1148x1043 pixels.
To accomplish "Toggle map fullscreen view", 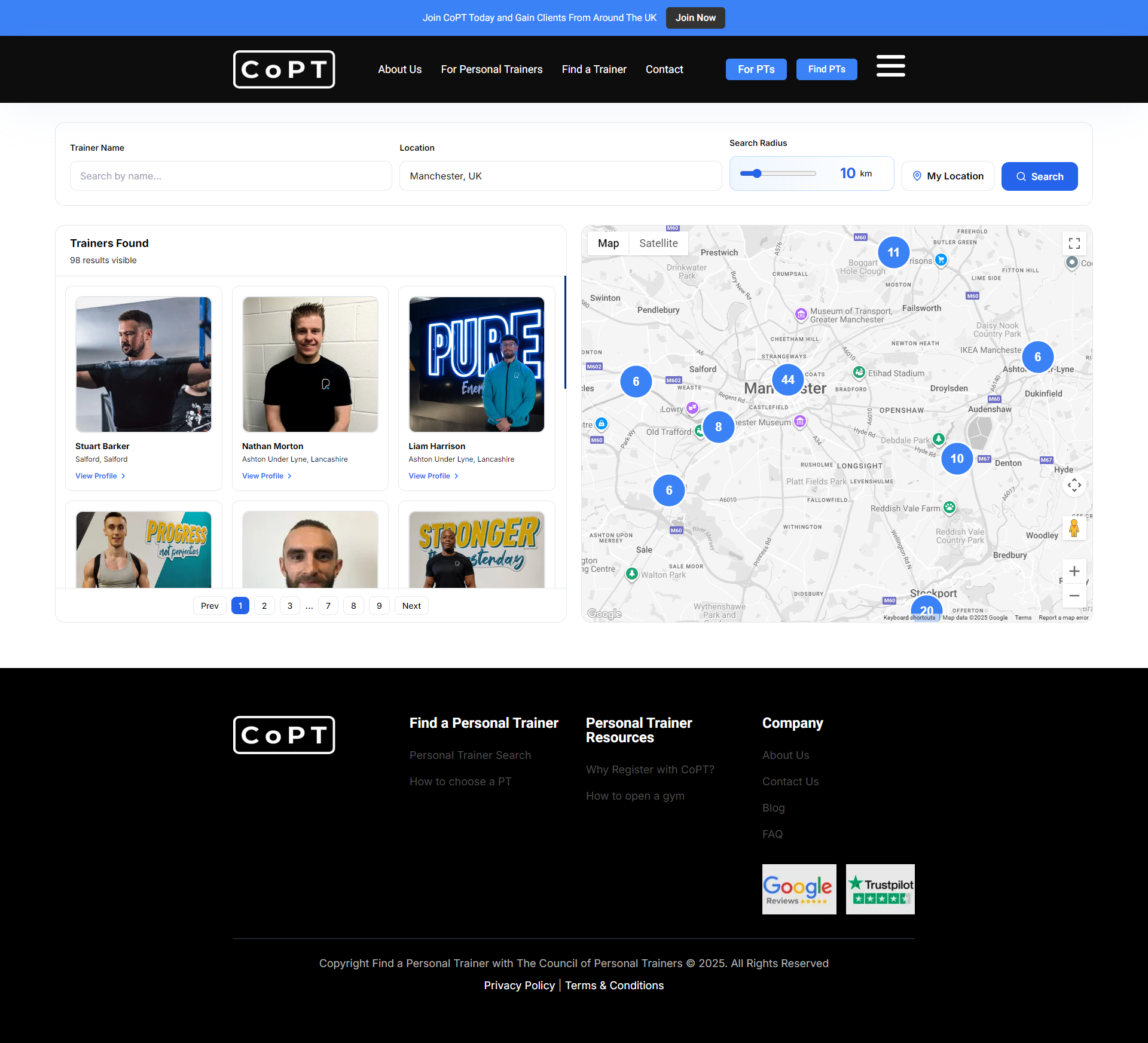I will coord(1074,243).
